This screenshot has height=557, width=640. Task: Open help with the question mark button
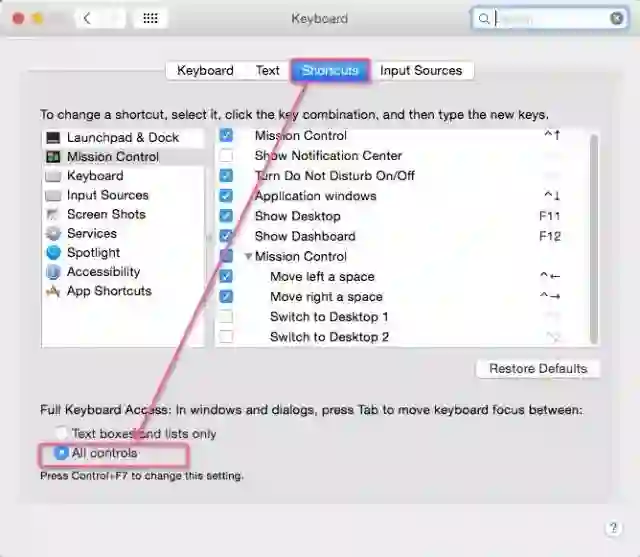click(613, 528)
